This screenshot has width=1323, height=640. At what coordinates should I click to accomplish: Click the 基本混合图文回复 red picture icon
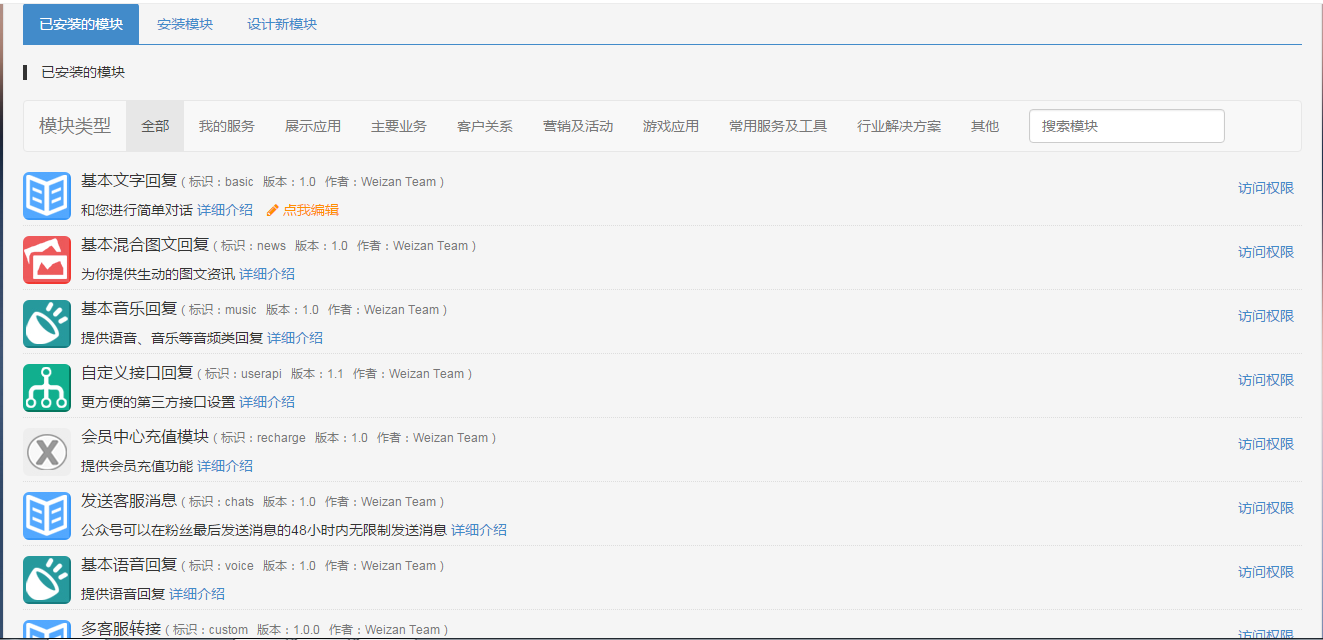click(x=47, y=259)
